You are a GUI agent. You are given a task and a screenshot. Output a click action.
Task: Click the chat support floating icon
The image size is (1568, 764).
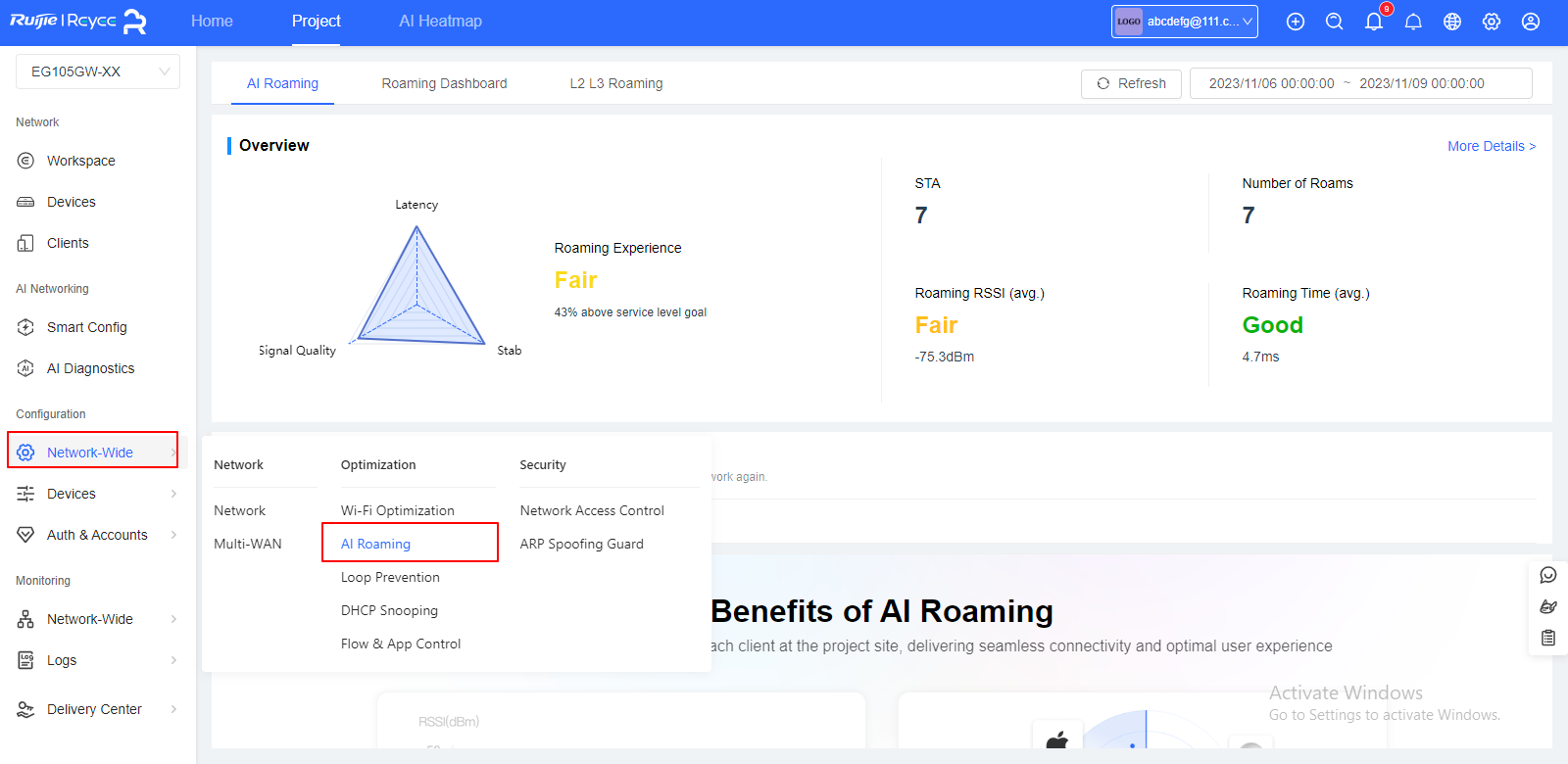1548,575
